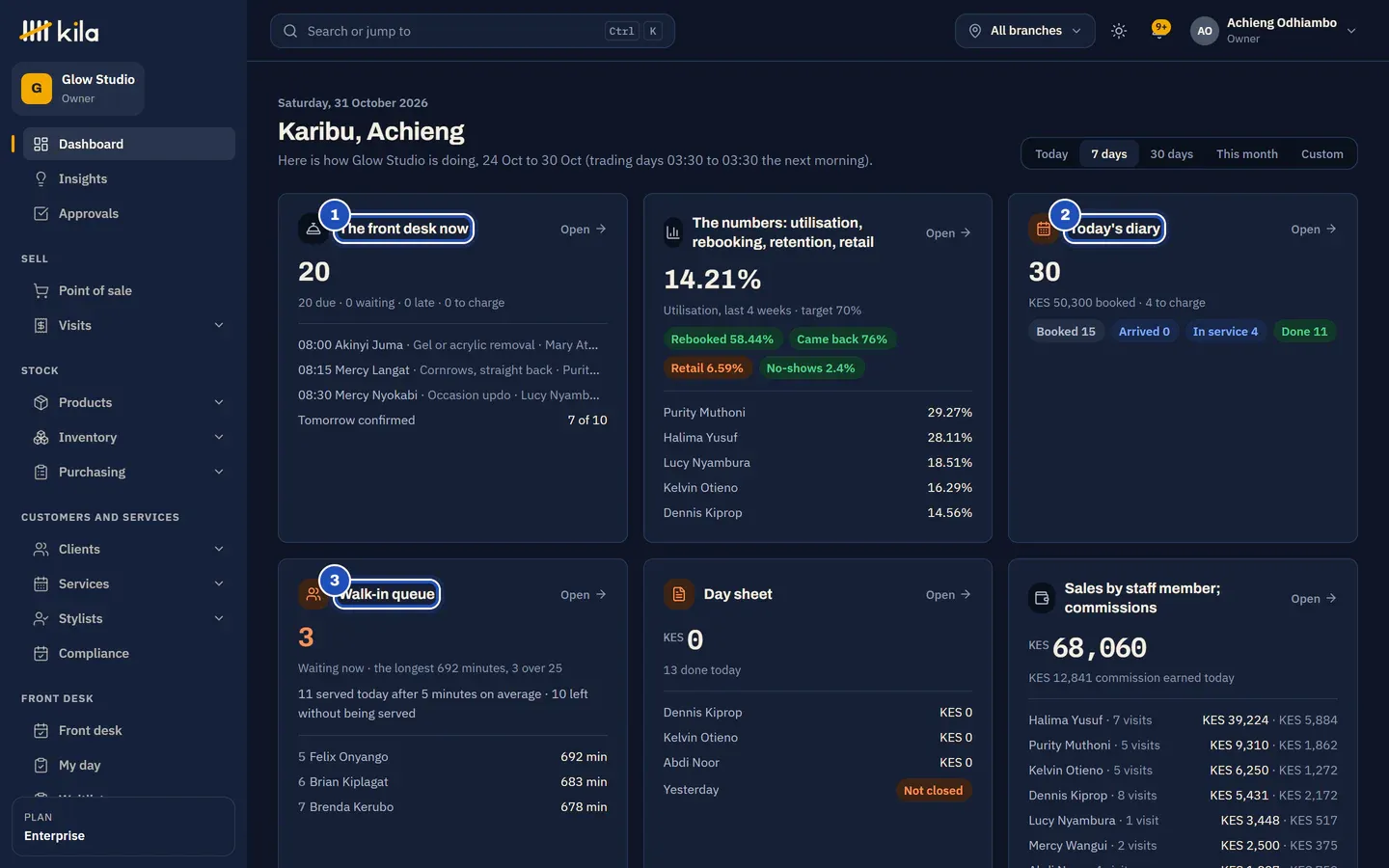Click the Not closed status badge

(933, 791)
